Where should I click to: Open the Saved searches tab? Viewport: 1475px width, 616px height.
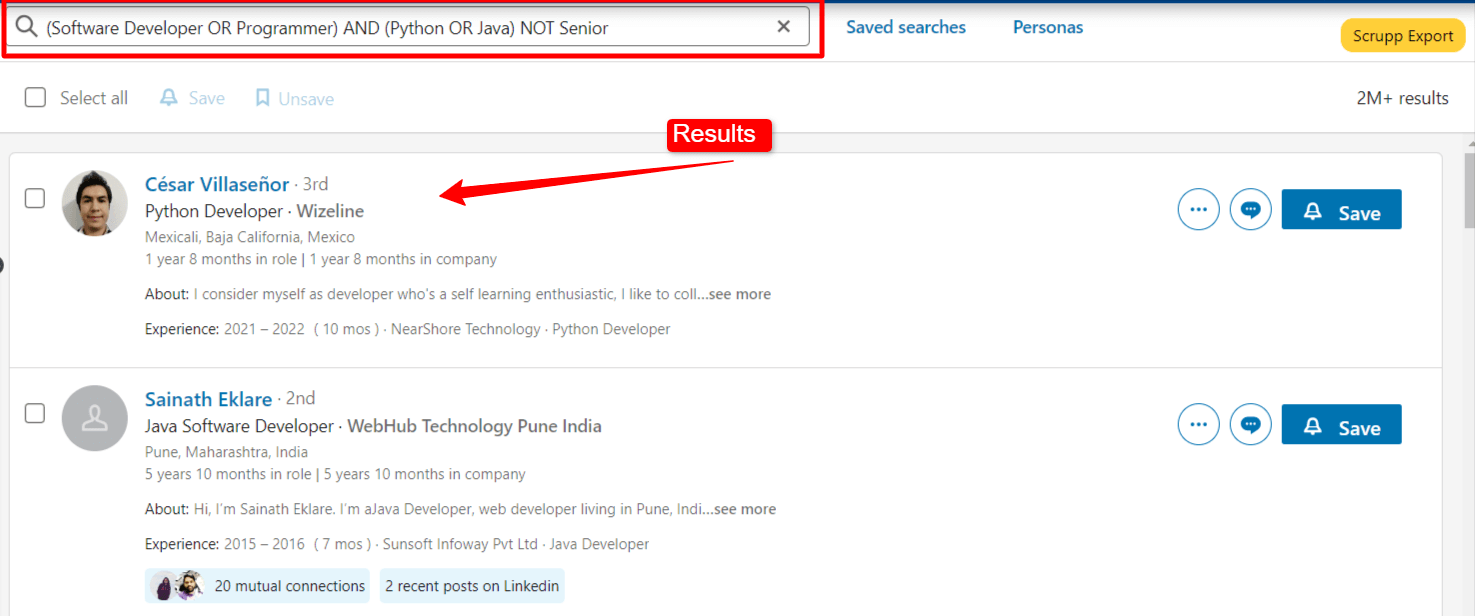(x=906, y=27)
